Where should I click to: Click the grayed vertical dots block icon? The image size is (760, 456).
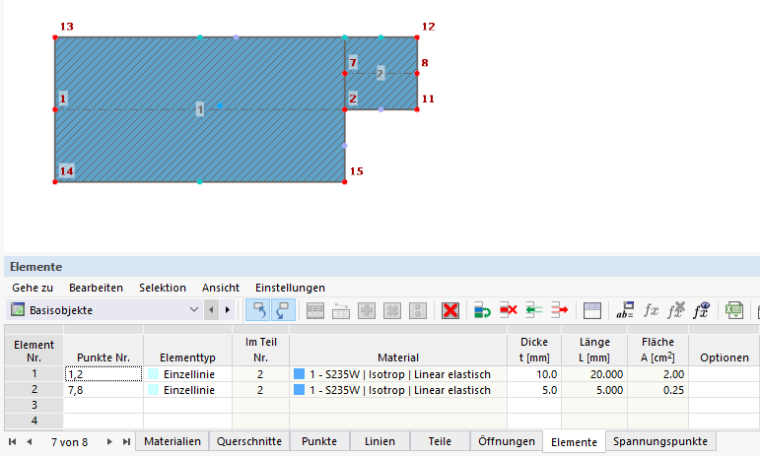[418, 310]
